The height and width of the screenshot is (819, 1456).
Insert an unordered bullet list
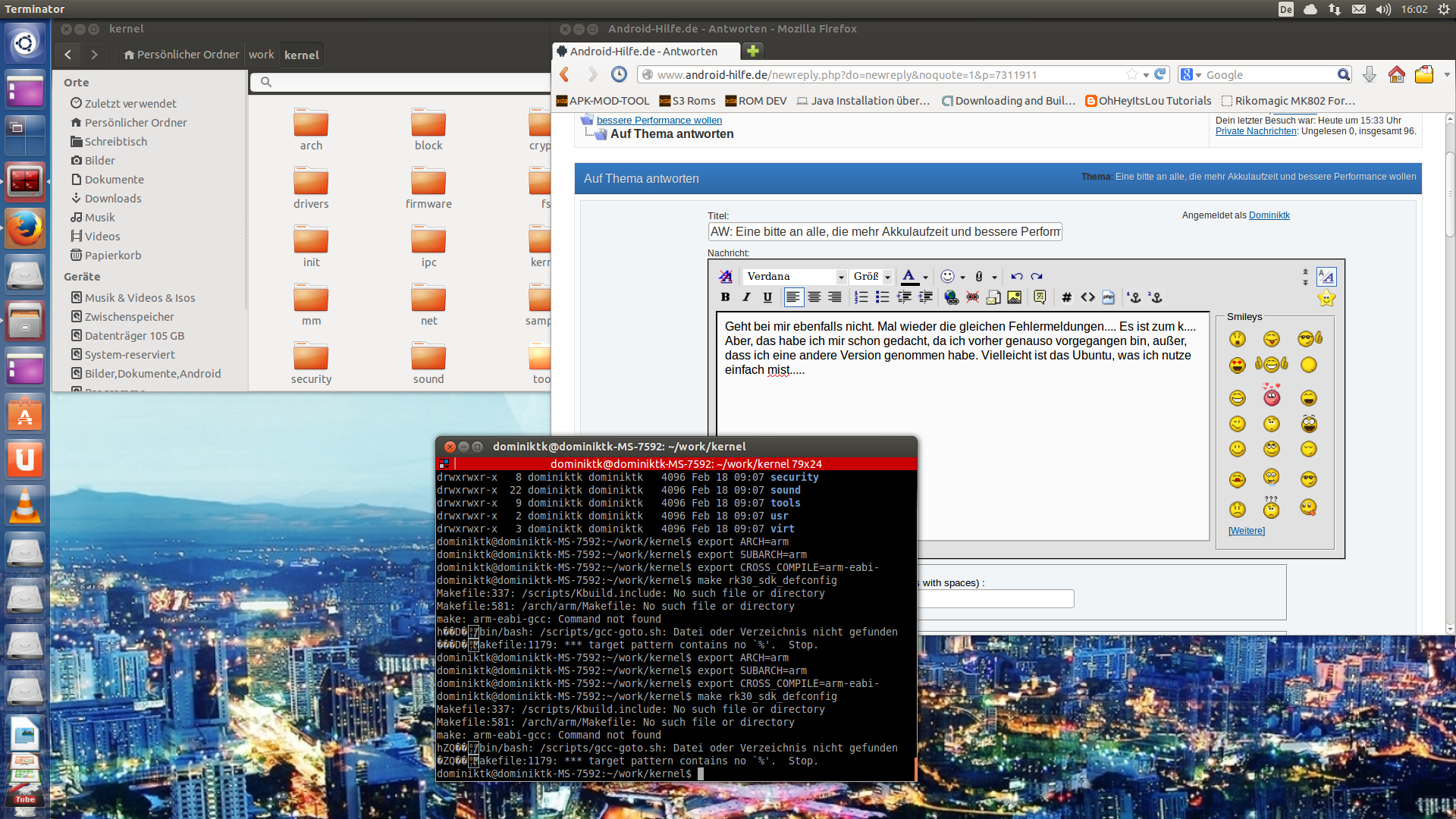point(883,297)
